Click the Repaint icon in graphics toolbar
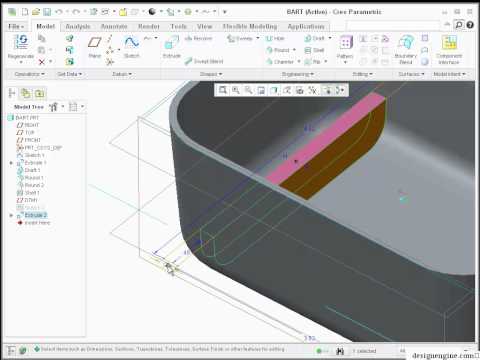This screenshot has width=480, height=360. point(261,90)
